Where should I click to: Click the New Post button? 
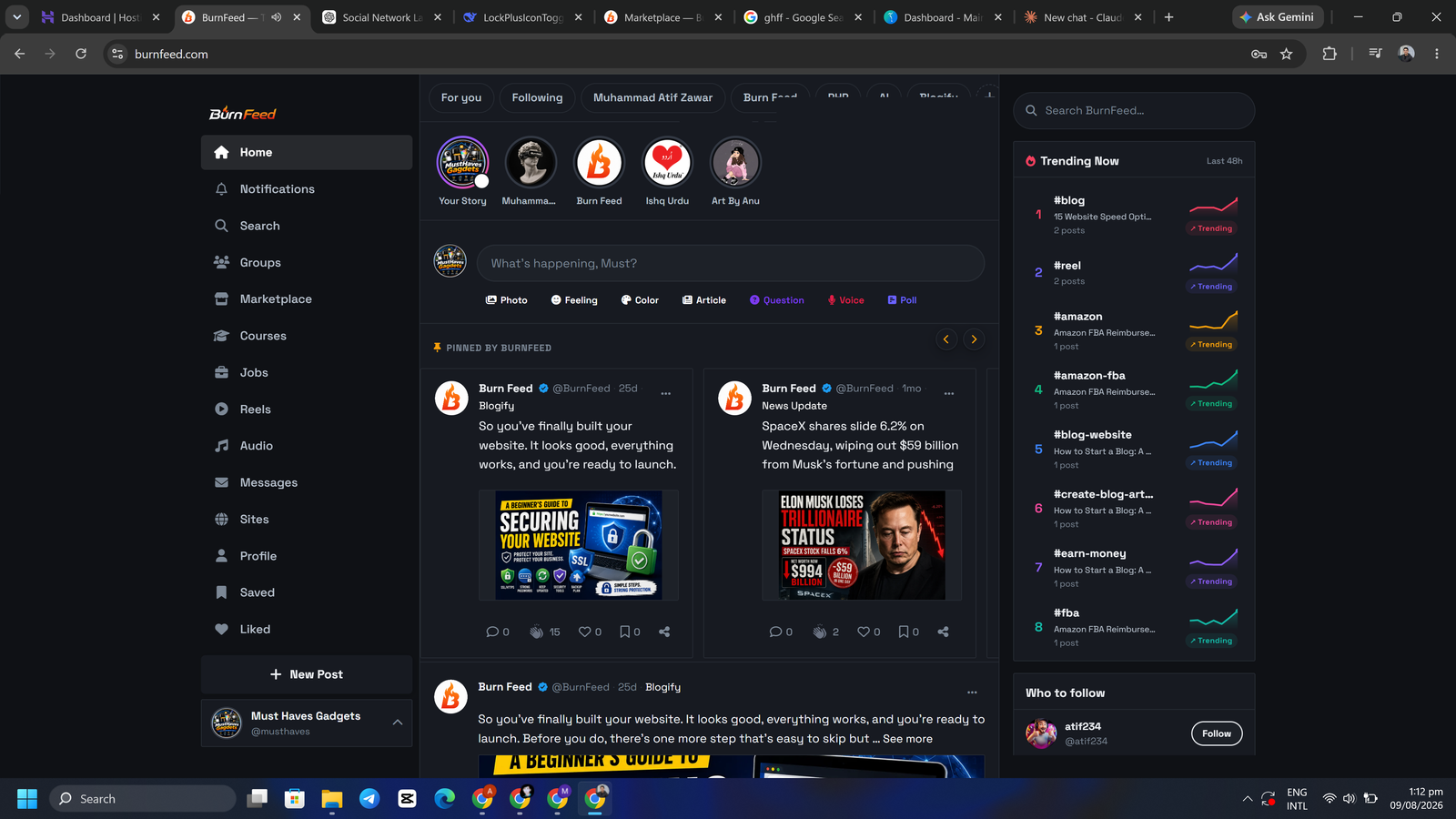tap(306, 674)
